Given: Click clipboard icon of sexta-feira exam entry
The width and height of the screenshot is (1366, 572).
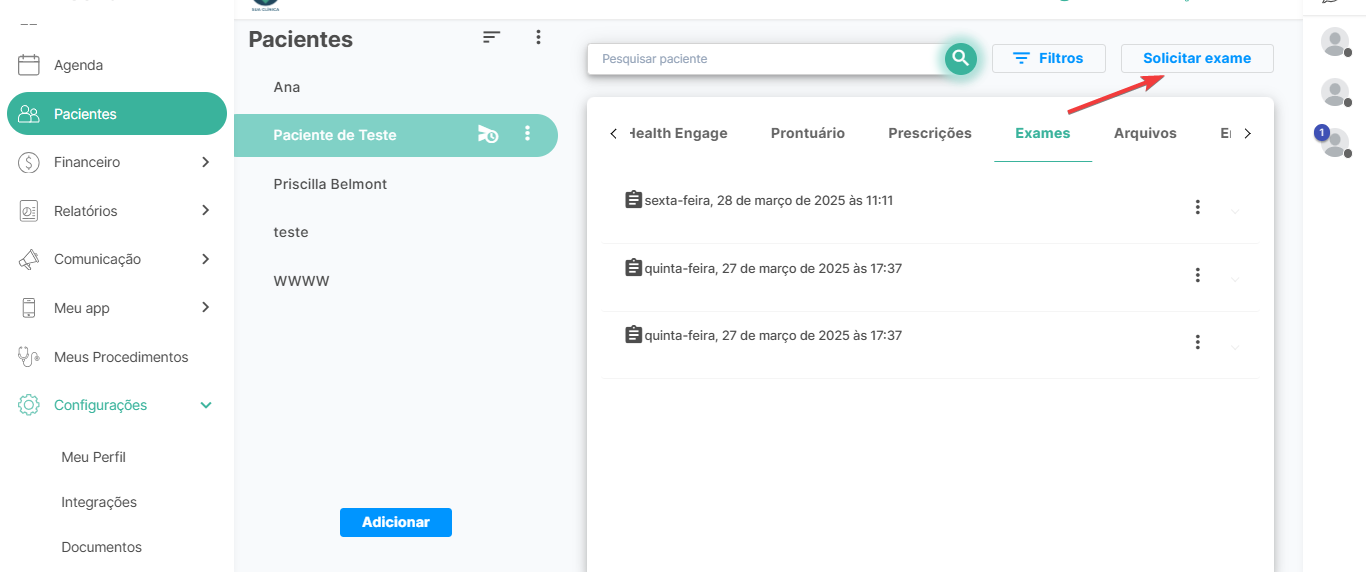Looking at the screenshot, I should (x=633, y=200).
